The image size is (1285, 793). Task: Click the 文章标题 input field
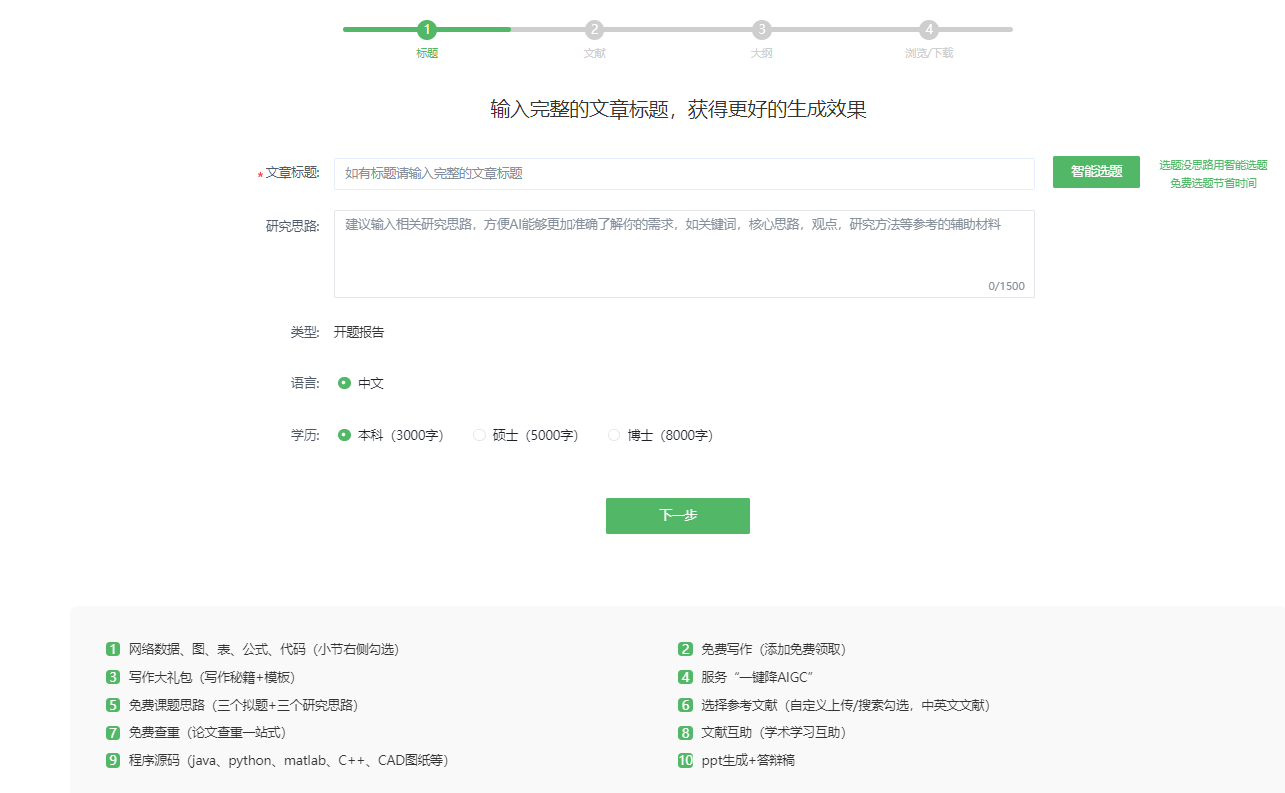tap(684, 174)
